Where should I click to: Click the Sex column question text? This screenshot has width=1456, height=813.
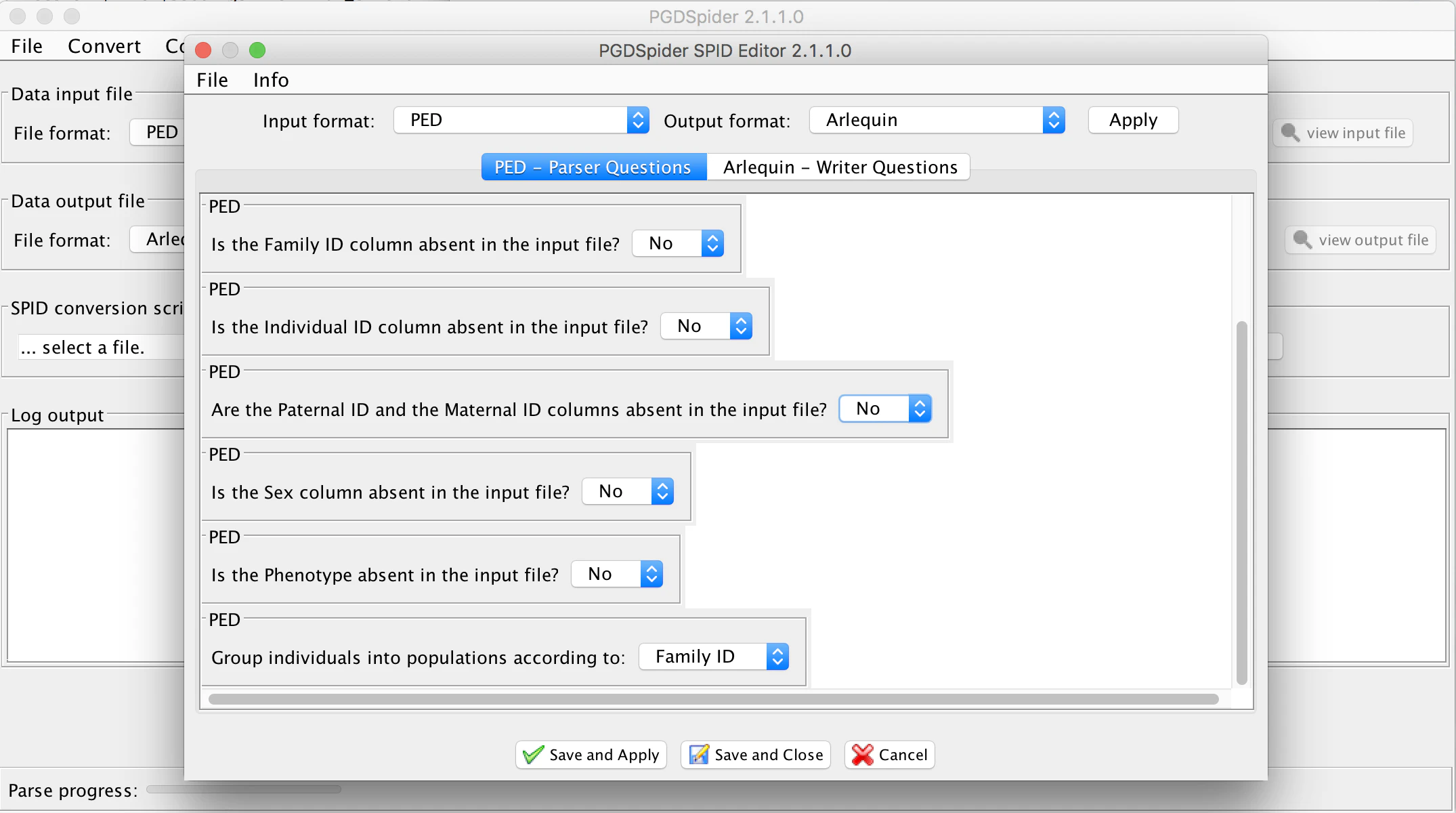tap(390, 492)
